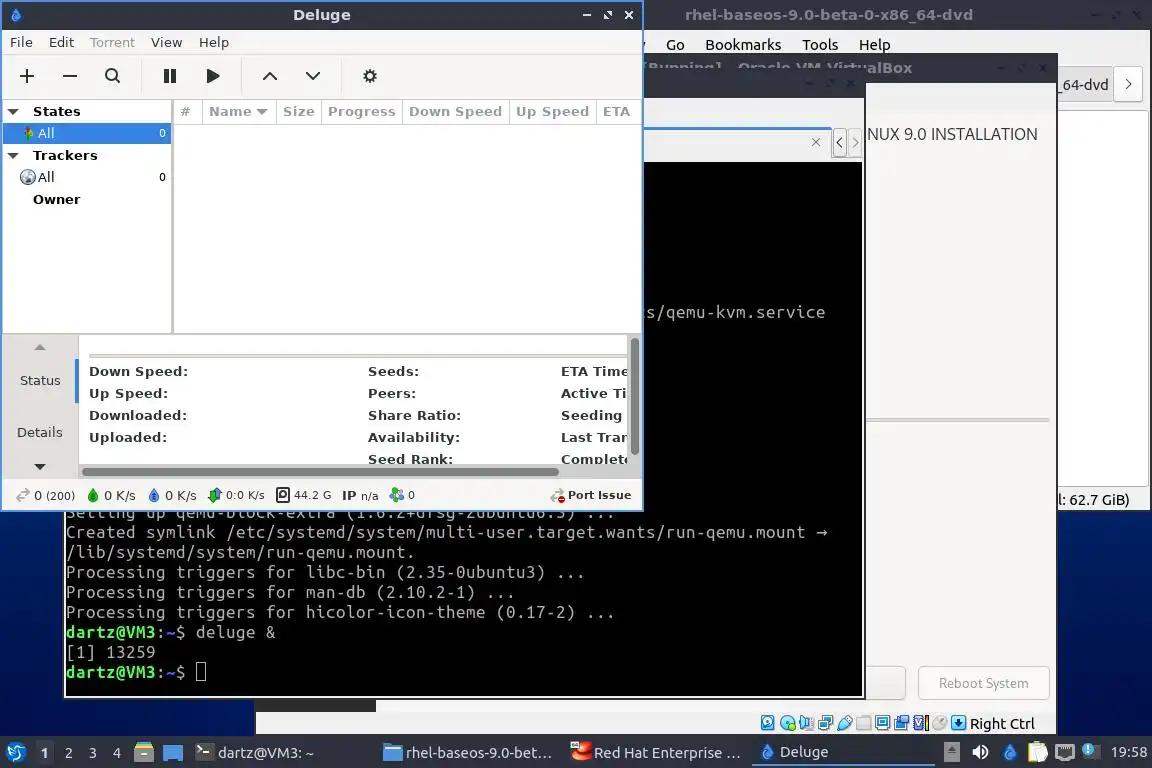The image size is (1152, 768).
Task: Open dartz@VM3 terminal from taskbar
Action: pos(255,753)
